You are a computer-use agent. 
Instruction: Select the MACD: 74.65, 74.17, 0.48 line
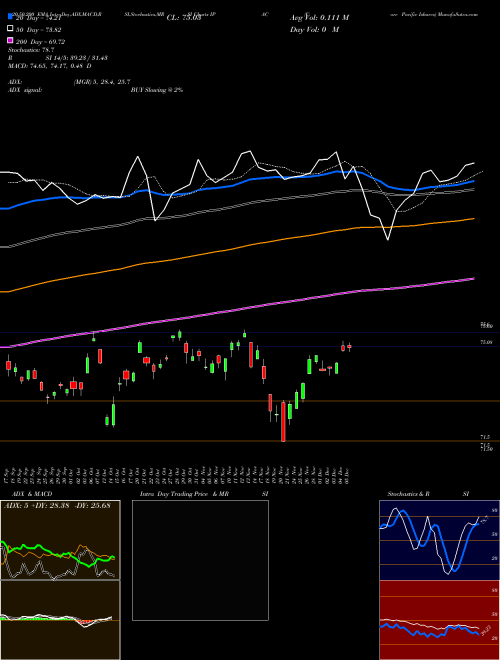click(x=50, y=66)
